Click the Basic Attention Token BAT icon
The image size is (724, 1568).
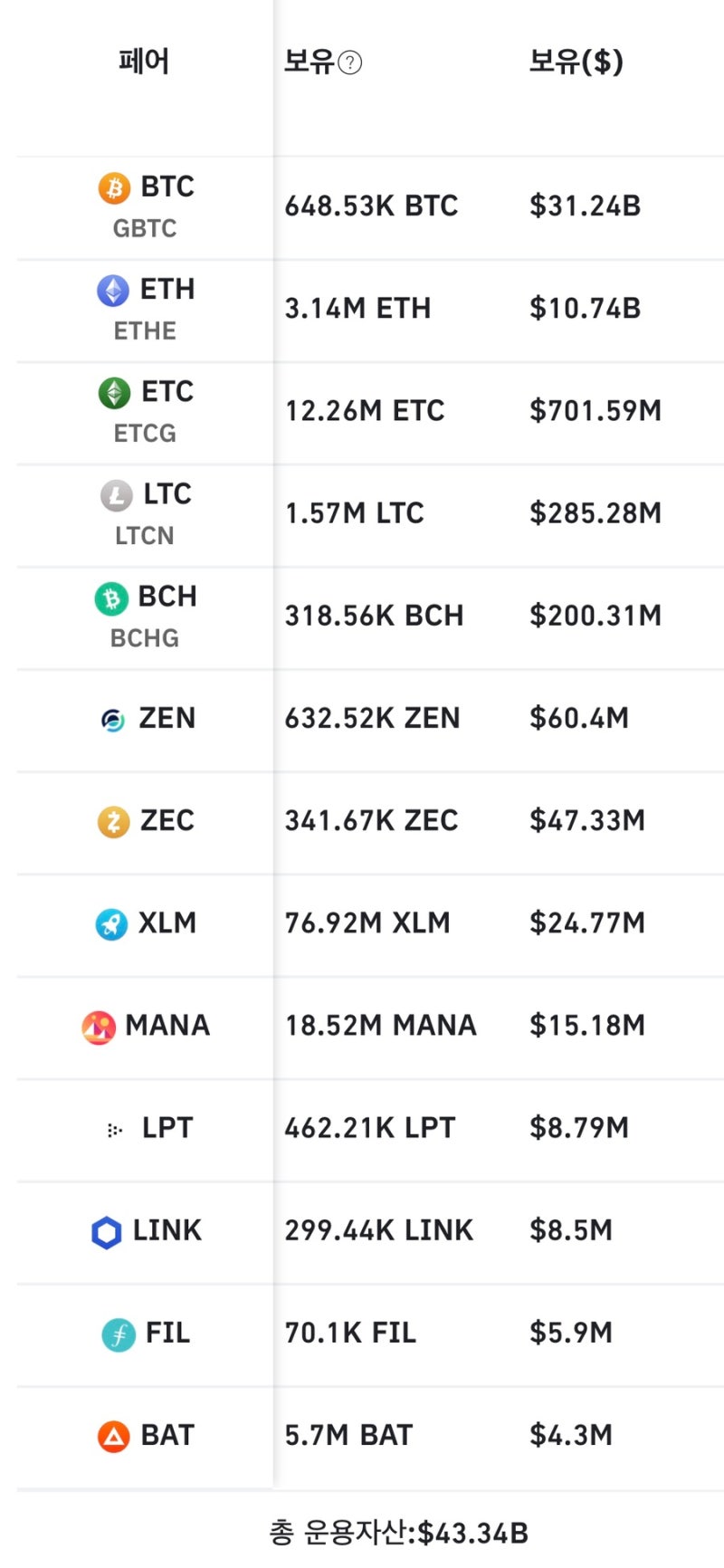pyautogui.click(x=113, y=1437)
